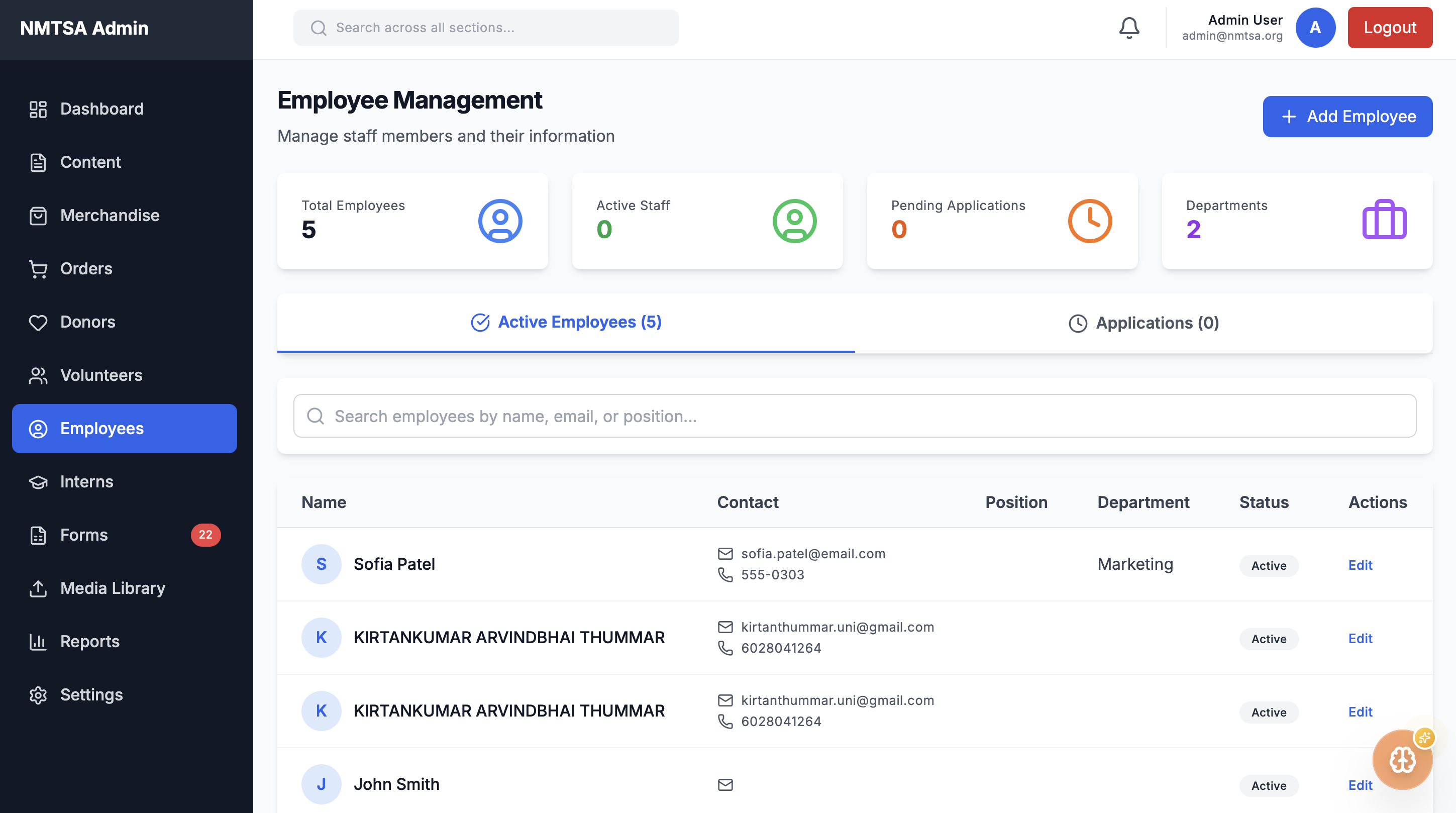1456x813 pixels.
Task: Go to Media Library section
Action: 113,588
